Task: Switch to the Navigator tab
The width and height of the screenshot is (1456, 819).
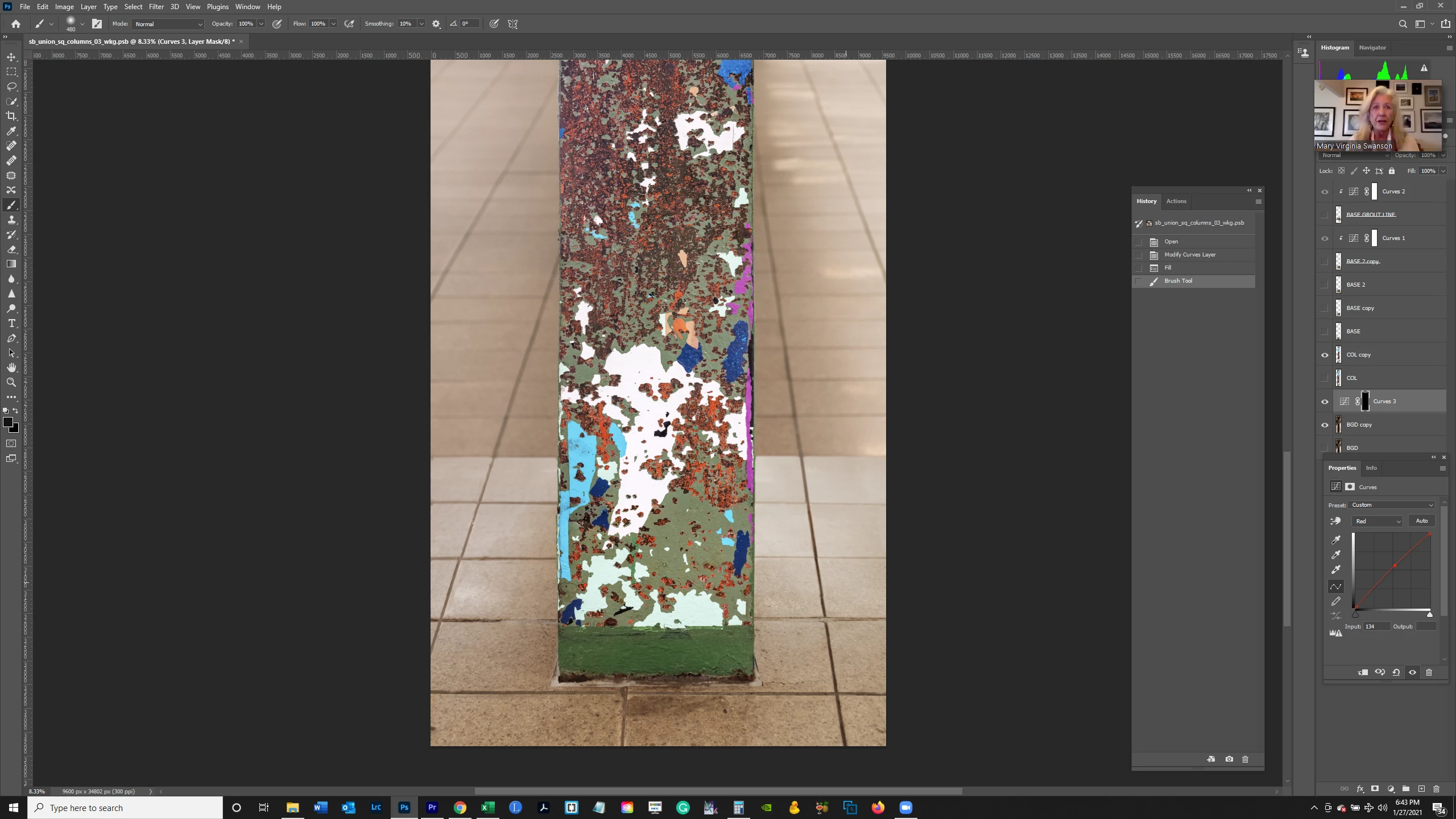Action: tap(1372, 48)
